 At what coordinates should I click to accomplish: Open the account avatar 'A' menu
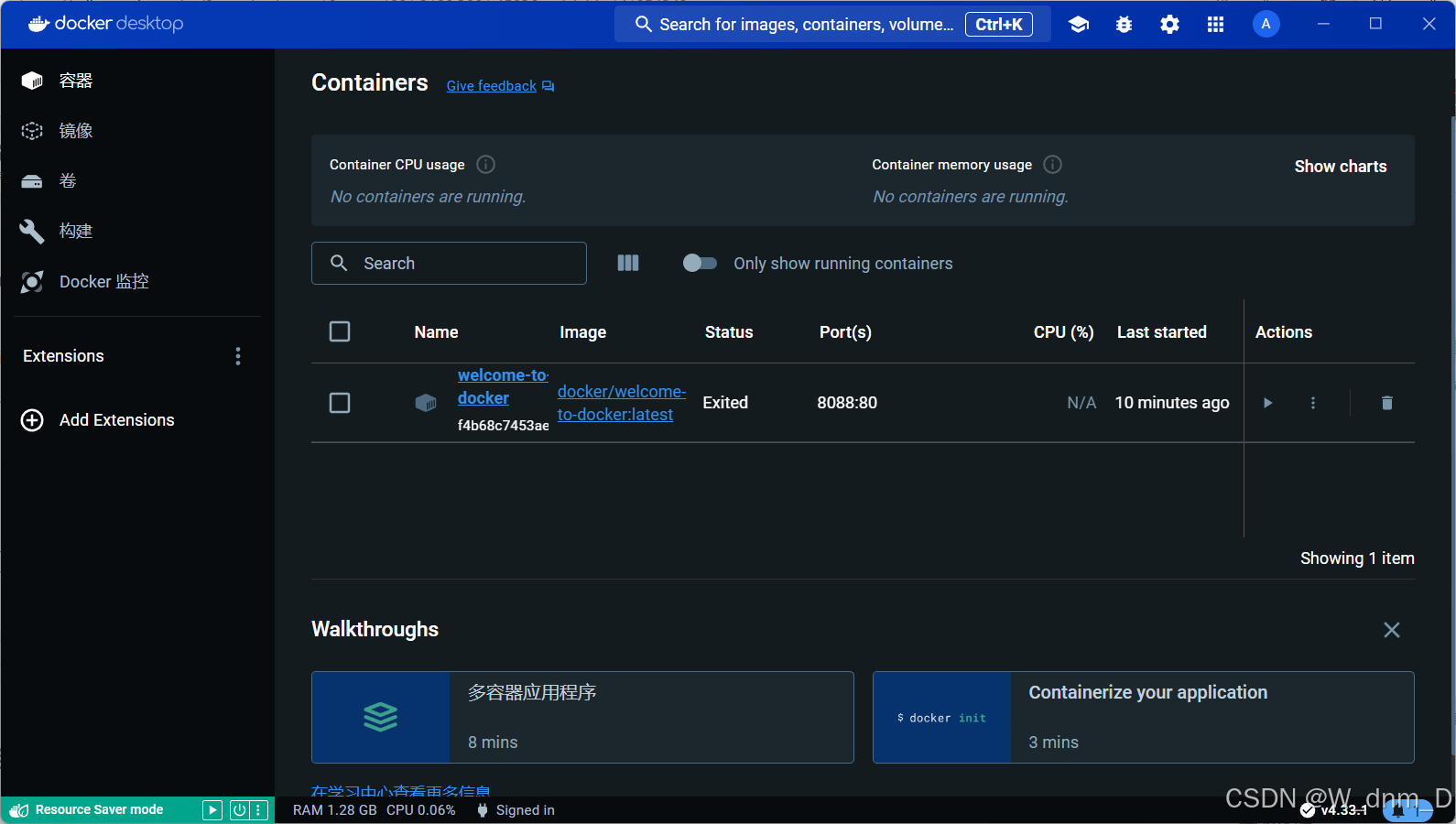pyautogui.click(x=1266, y=25)
